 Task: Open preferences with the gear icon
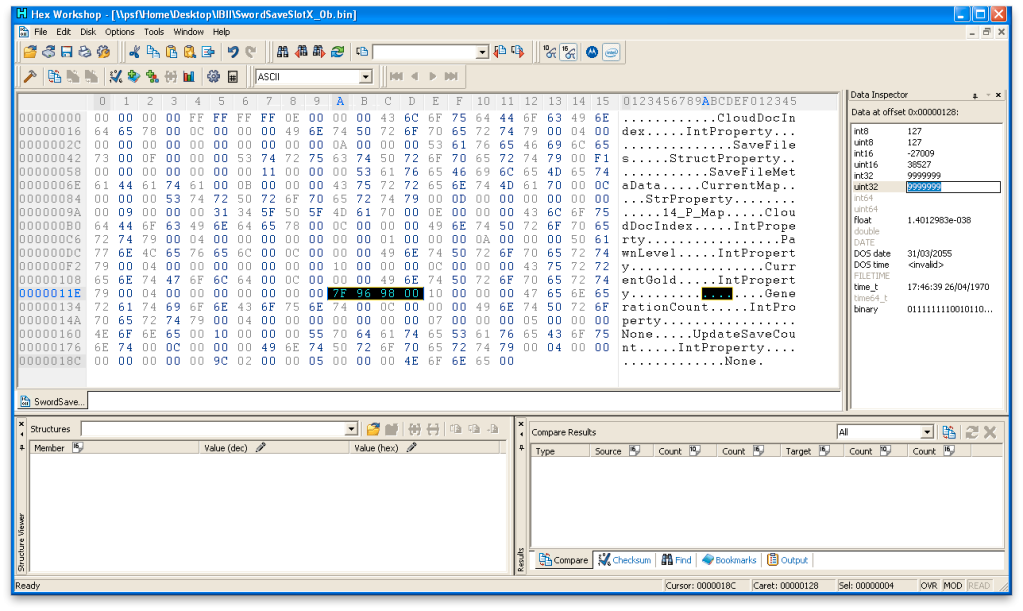tap(213, 76)
